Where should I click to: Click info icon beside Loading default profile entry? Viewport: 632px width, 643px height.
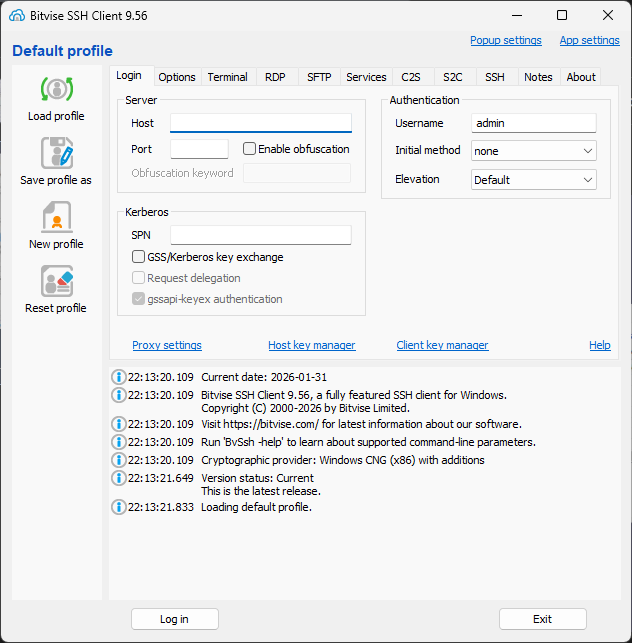click(119, 507)
